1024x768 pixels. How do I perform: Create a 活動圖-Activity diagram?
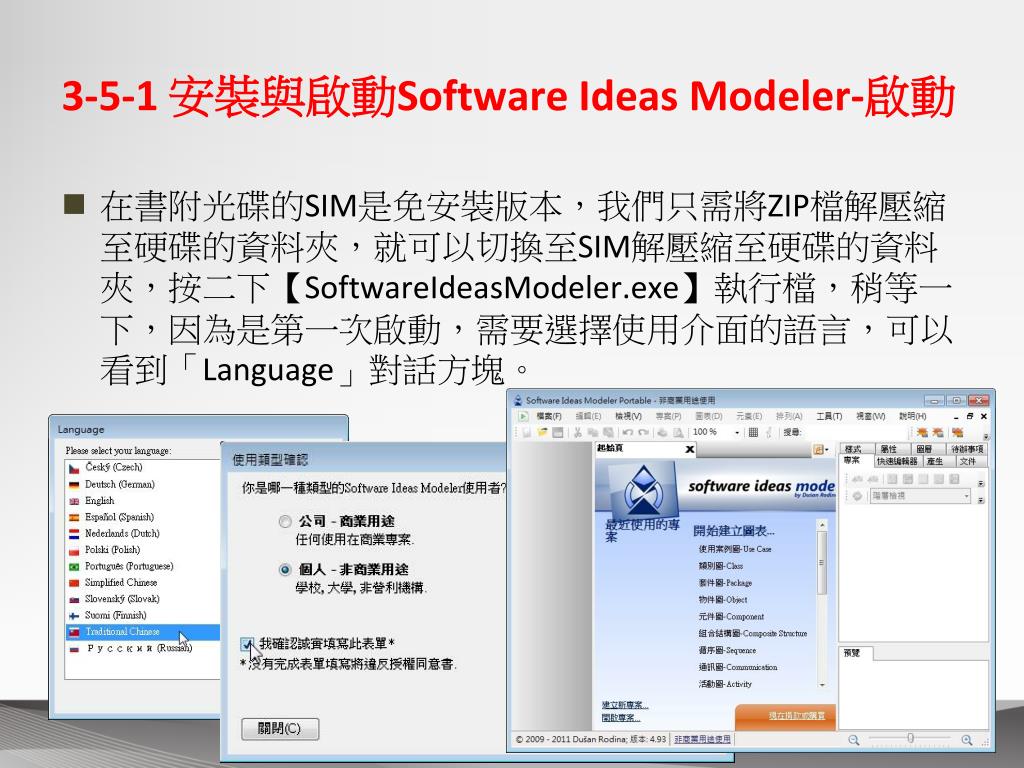pyautogui.click(x=725, y=684)
